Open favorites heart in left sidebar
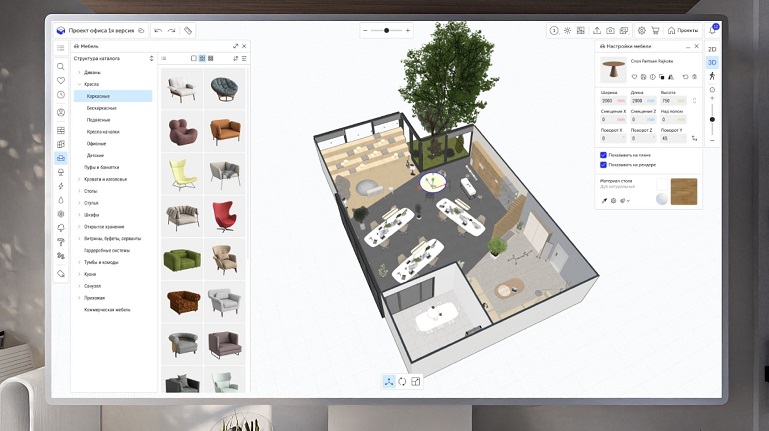 pyautogui.click(x=61, y=80)
